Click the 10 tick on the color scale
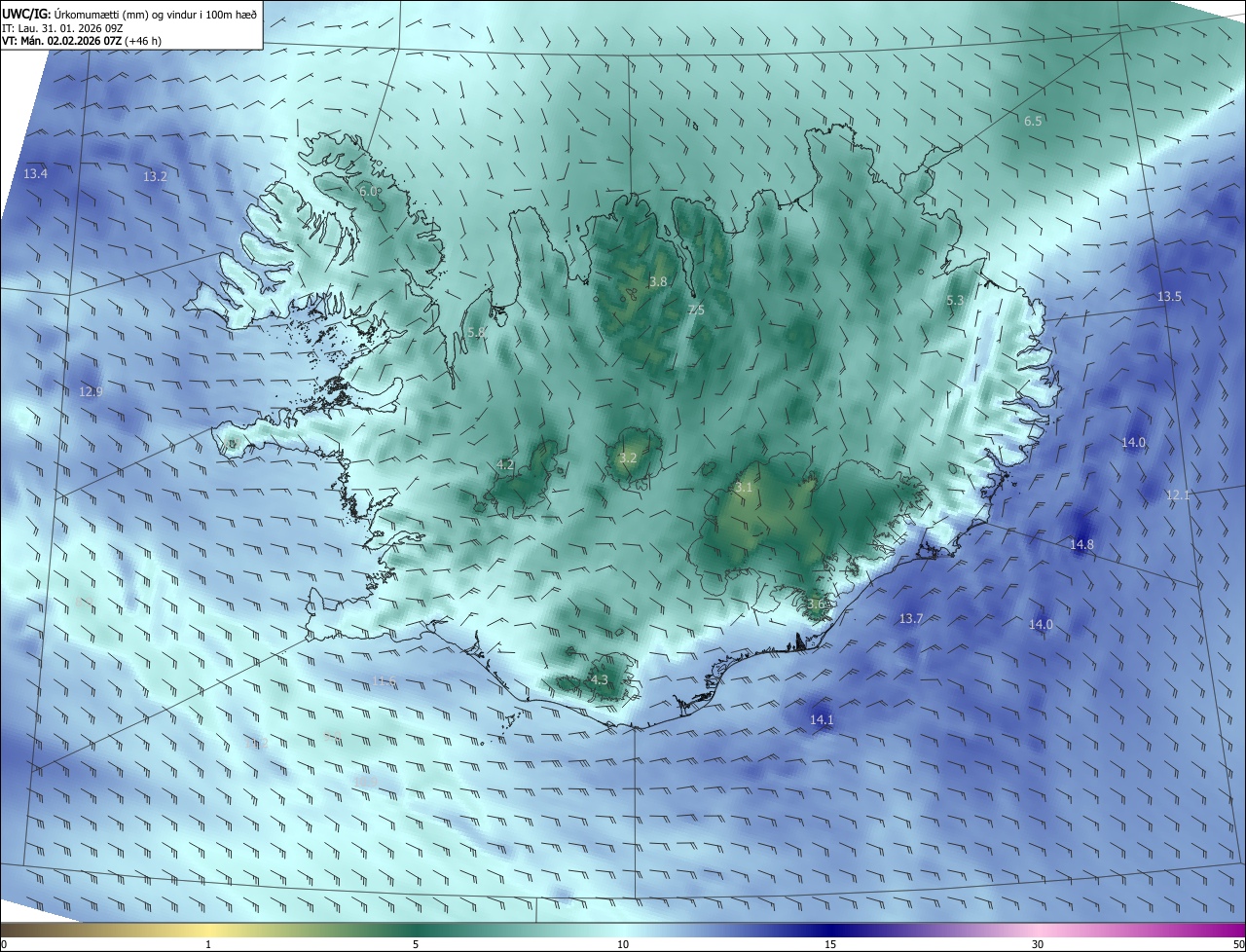The image size is (1246, 952). [623, 944]
